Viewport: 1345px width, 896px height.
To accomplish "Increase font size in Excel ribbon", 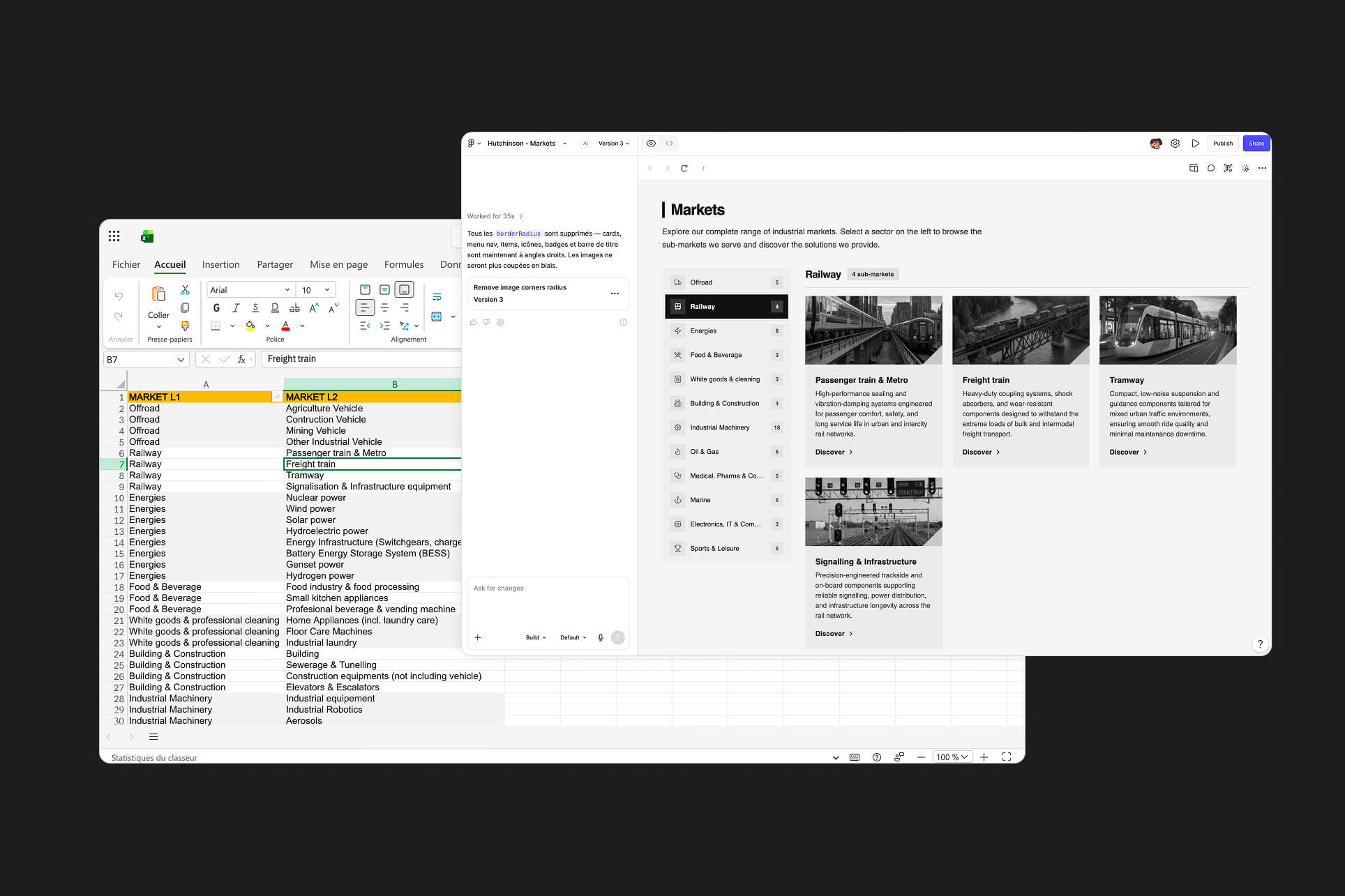I will (x=314, y=307).
